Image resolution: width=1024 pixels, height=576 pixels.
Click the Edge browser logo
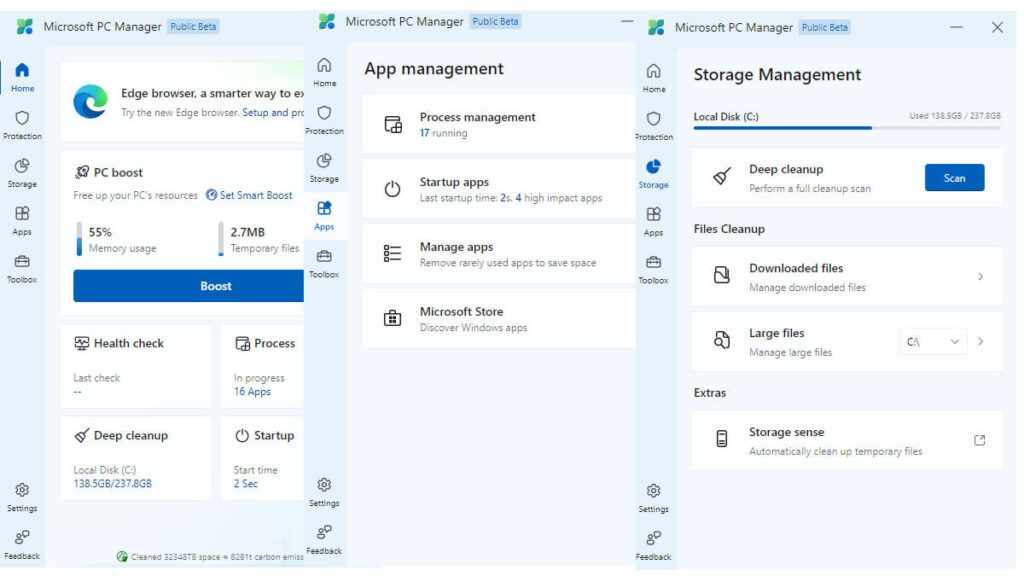point(90,102)
